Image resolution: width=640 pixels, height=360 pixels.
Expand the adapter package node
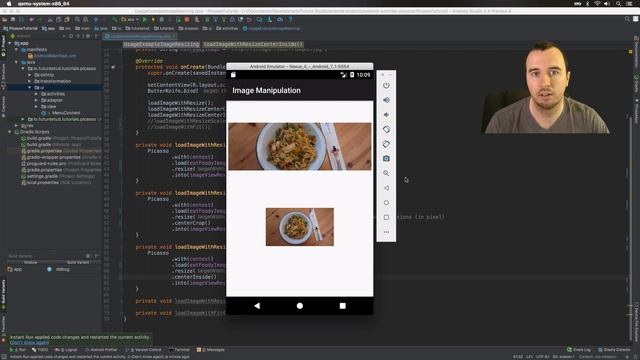tap(36, 100)
